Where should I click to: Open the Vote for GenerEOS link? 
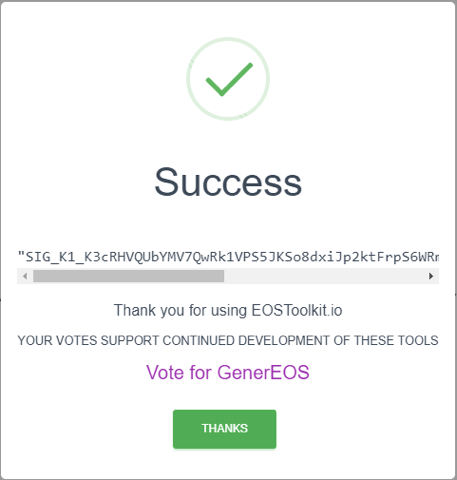(228, 372)
